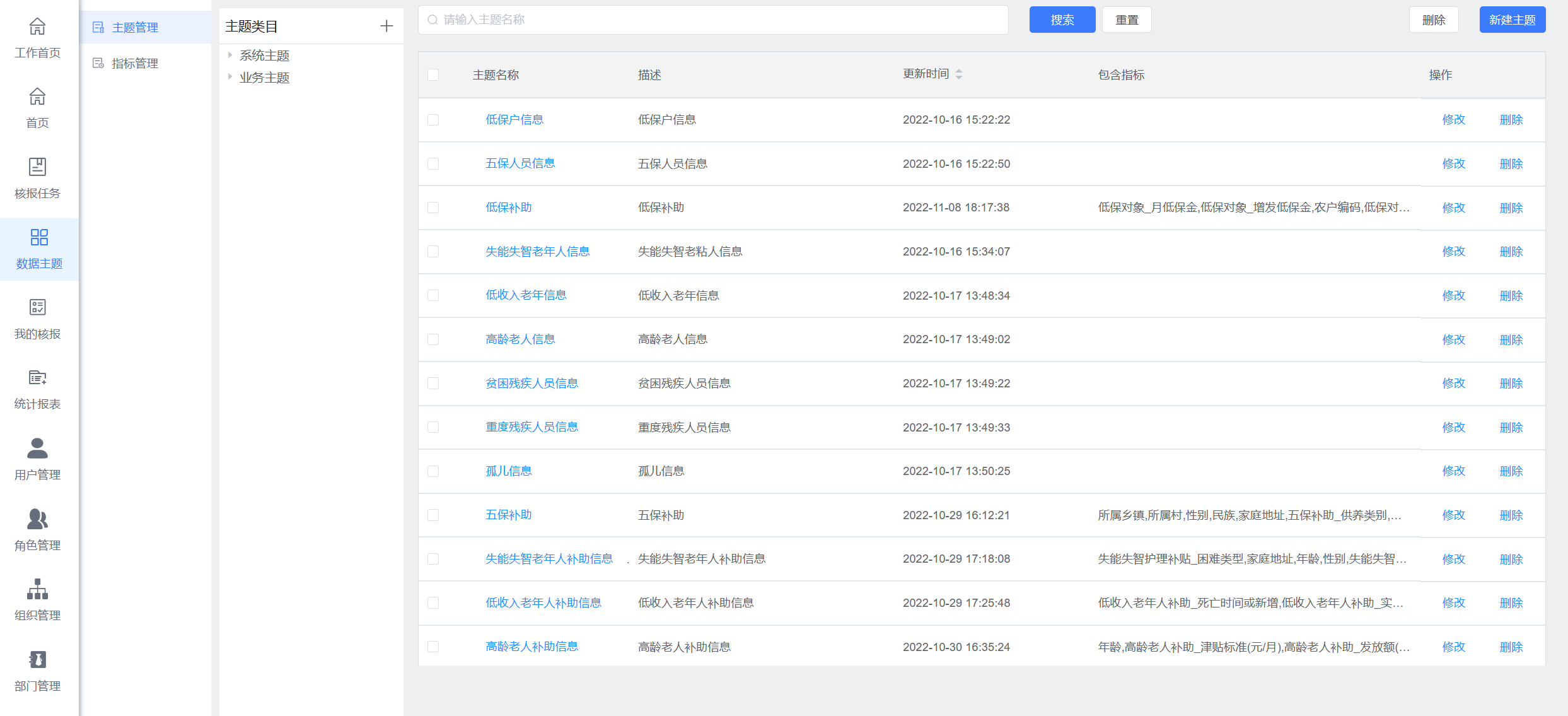Click 修改 for the 低保补助 row
Screen dimensions: 1568x716
1454,208
